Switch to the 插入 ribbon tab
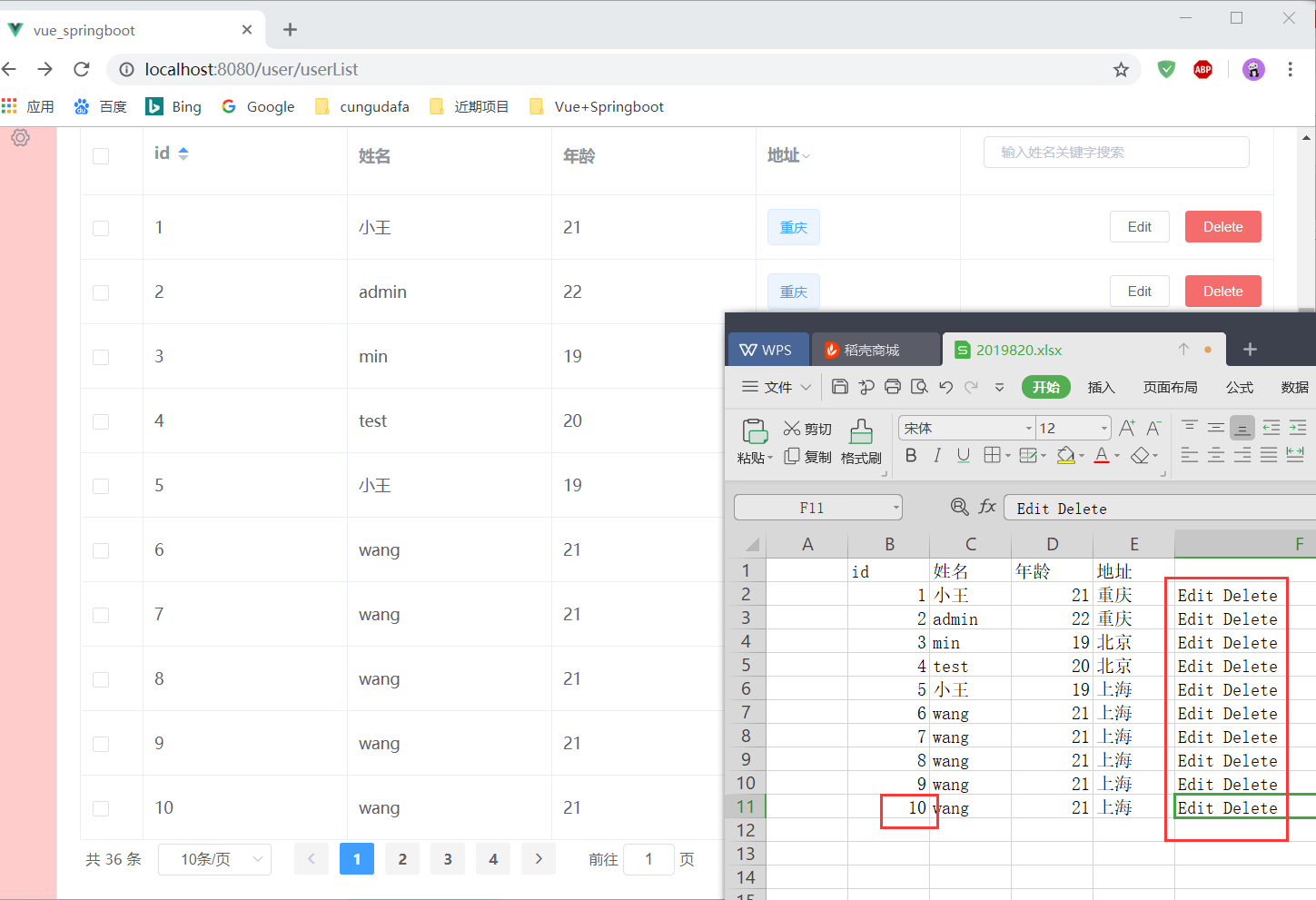This screenshot has width=1316, height=900. click(x=1101, y=386)
